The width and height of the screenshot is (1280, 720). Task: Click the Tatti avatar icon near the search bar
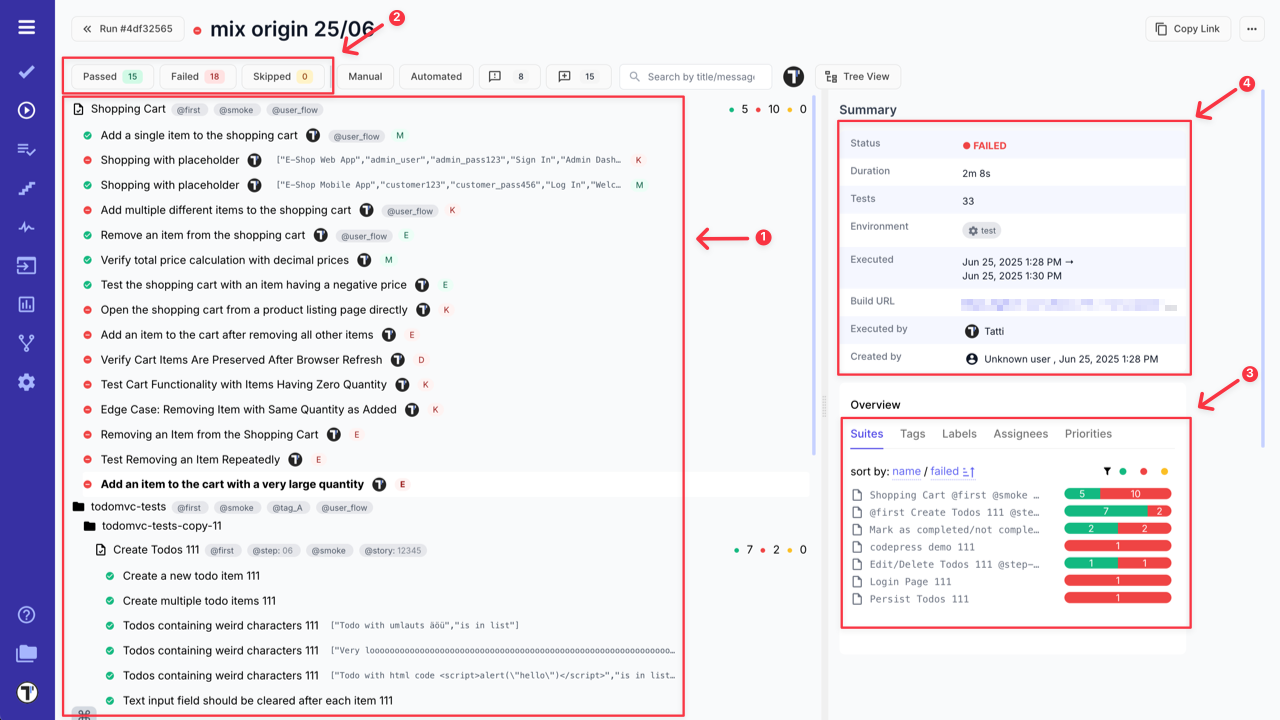click(793, 76)
